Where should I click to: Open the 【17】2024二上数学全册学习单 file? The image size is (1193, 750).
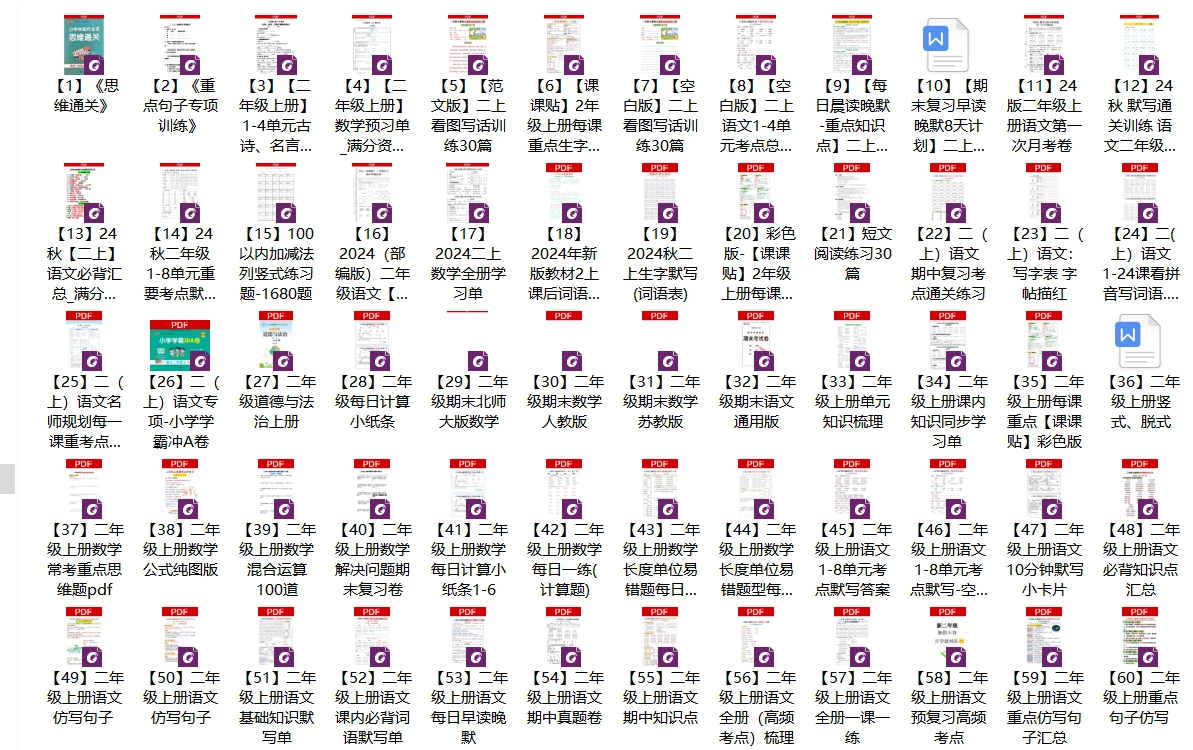(x=469, y=192)
